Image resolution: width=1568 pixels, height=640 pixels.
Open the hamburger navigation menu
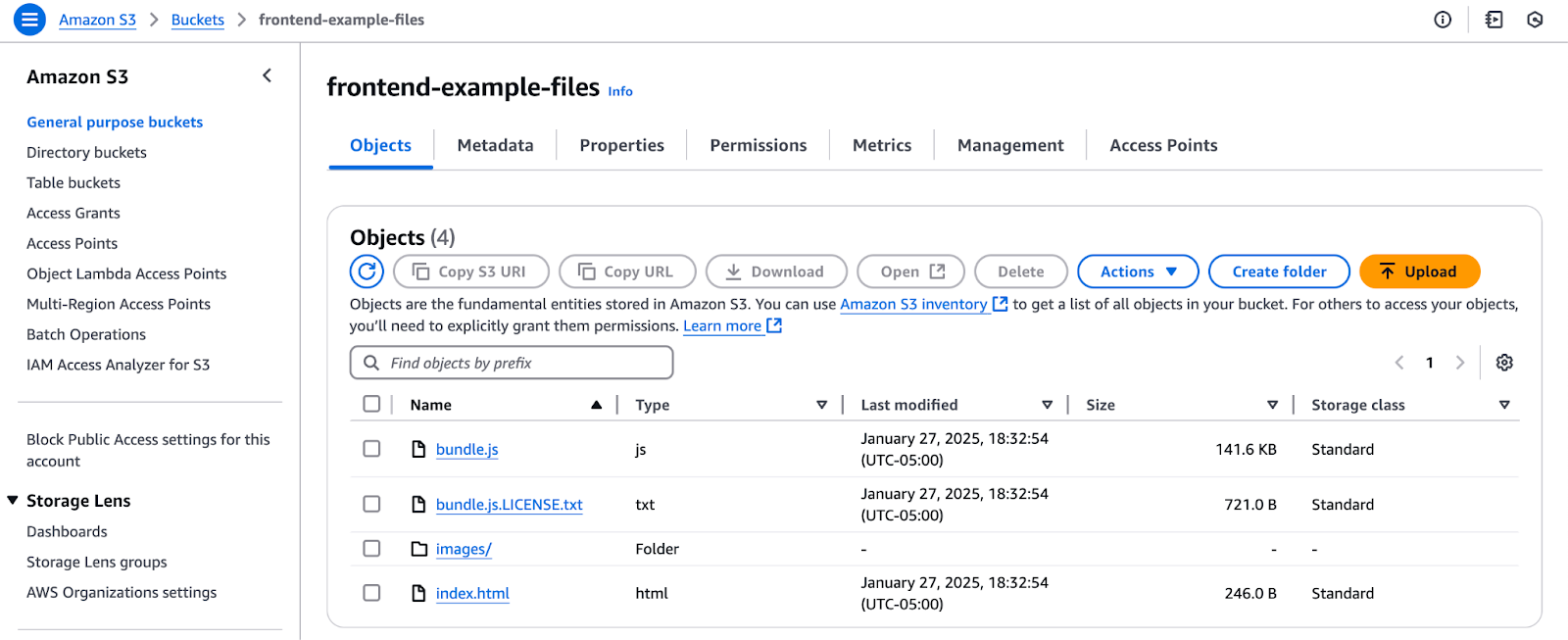tap(29, 20)
